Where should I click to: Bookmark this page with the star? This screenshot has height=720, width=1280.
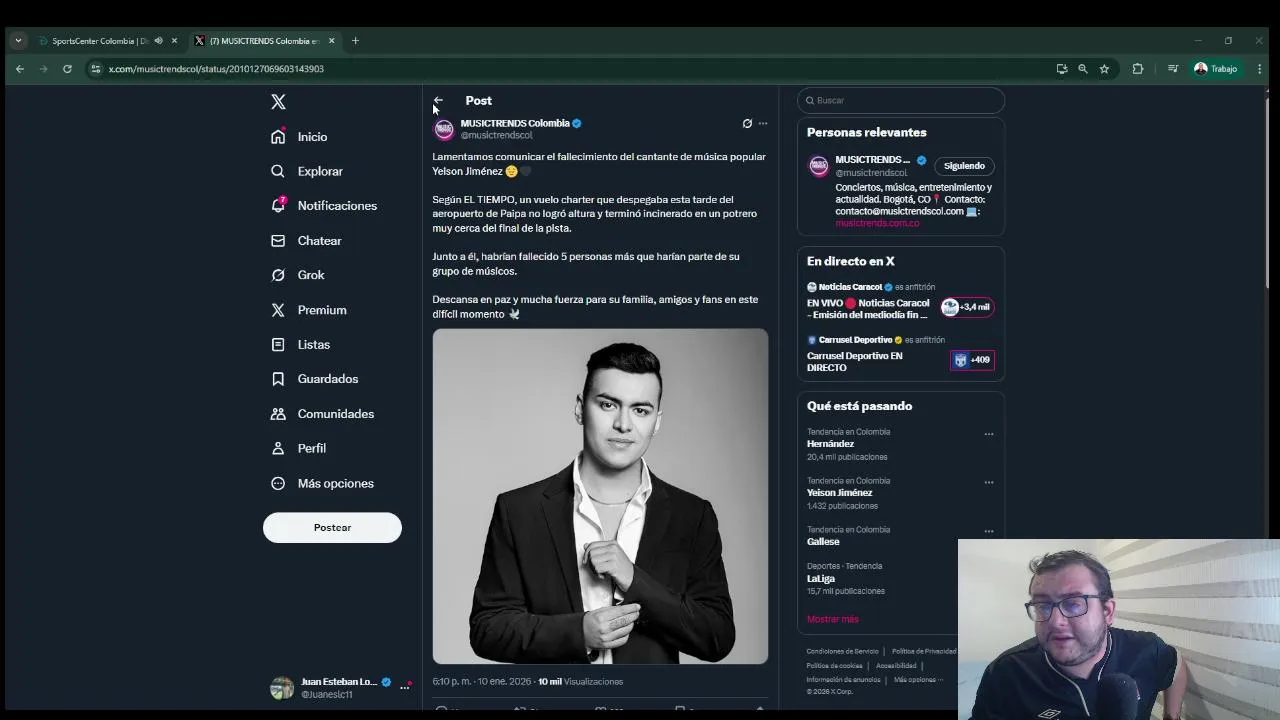[1104, 69]
